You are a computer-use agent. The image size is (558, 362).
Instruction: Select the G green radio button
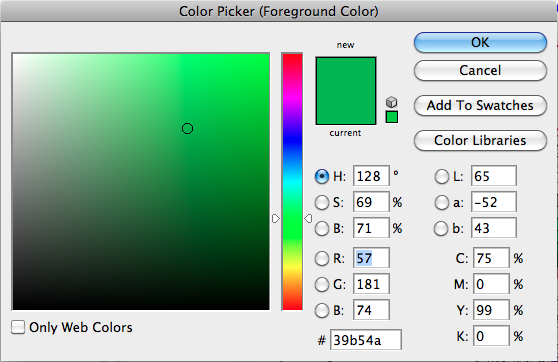tap(322, 284)
